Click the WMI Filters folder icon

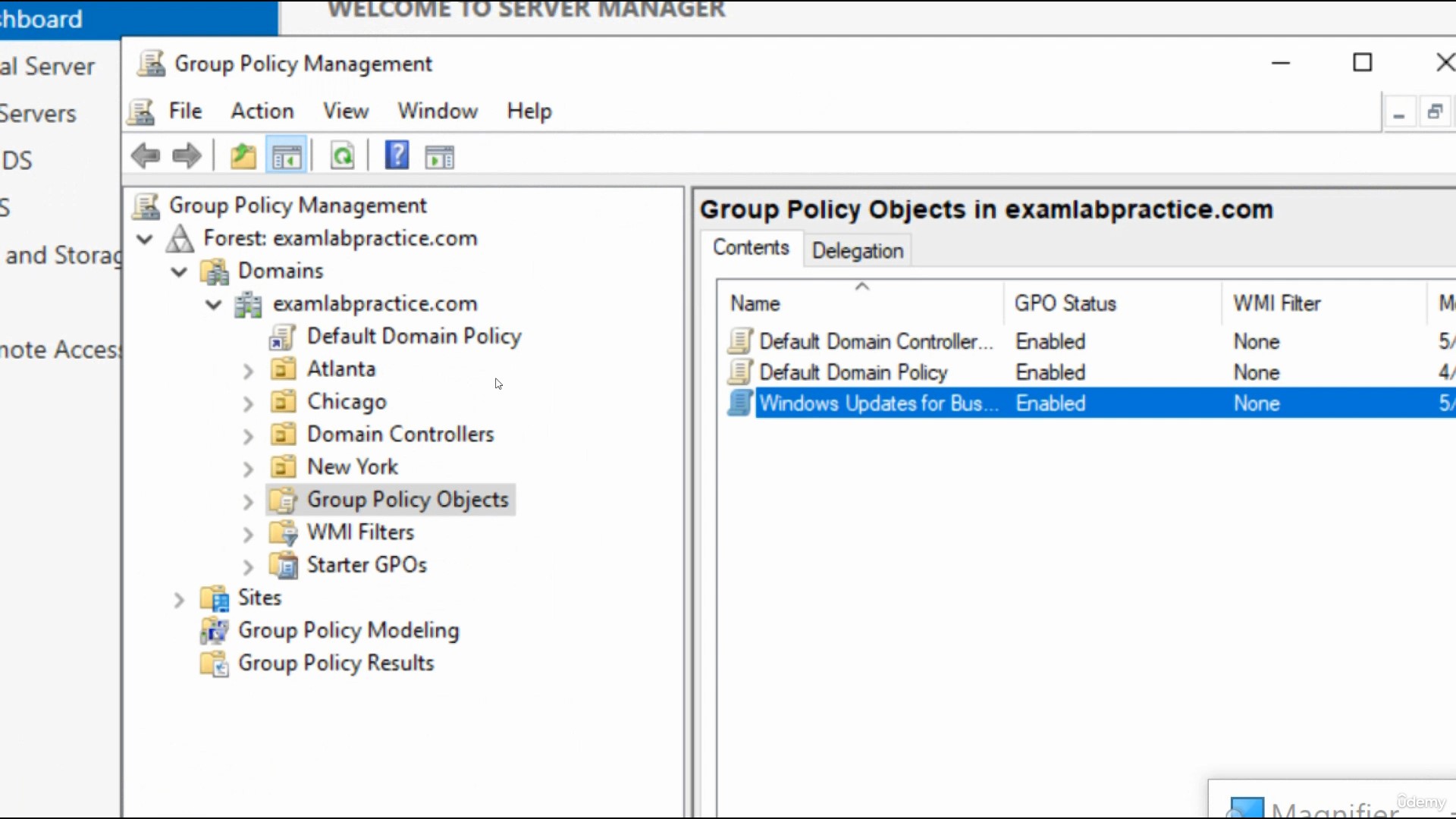point(284,532)
